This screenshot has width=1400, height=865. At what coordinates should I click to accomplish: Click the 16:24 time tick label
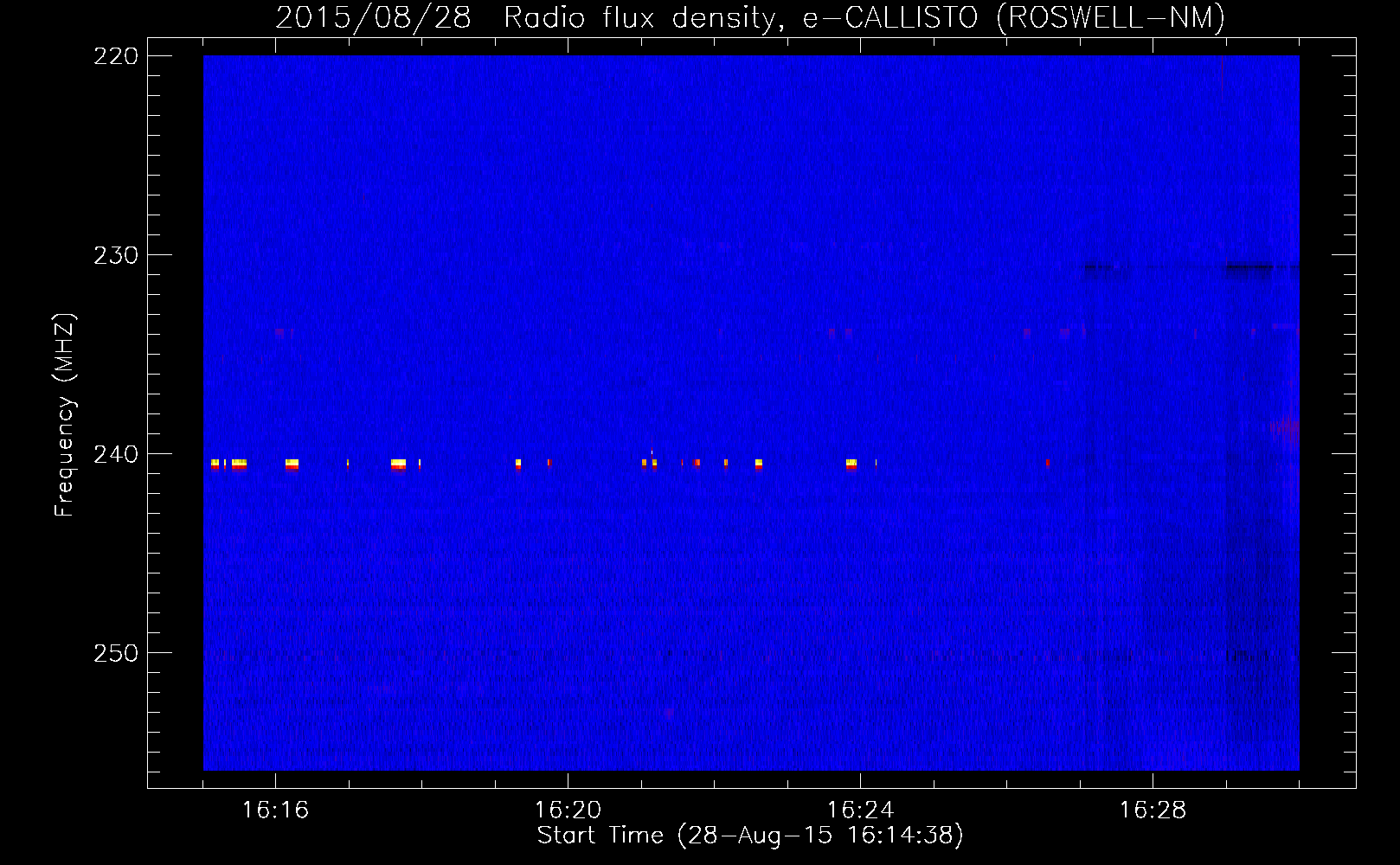click(860, 811)
